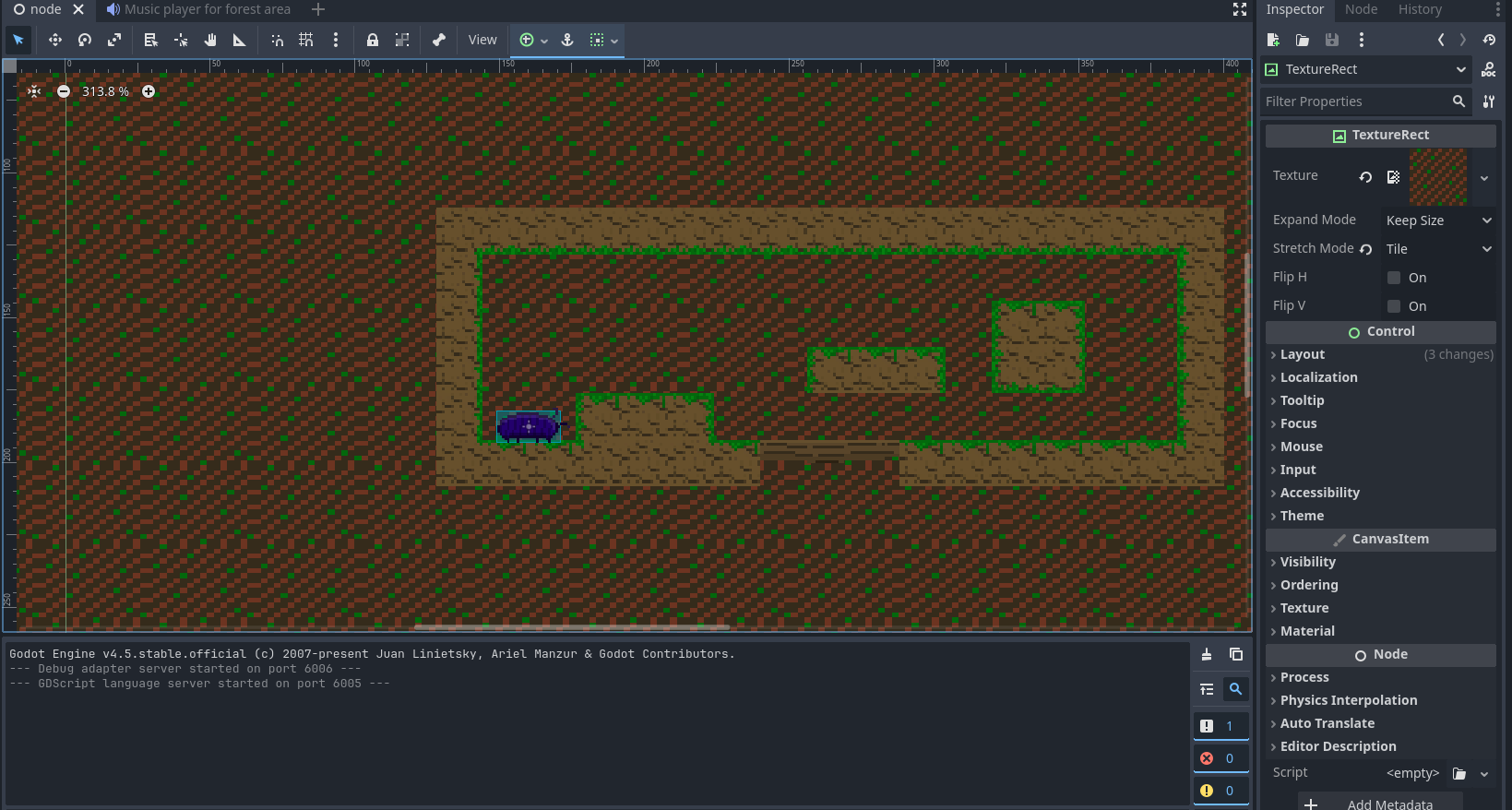The image size is (1512, 810).
Task: Zoom out of the canvas
Action: pyautogui.click(x=64, y=91)
